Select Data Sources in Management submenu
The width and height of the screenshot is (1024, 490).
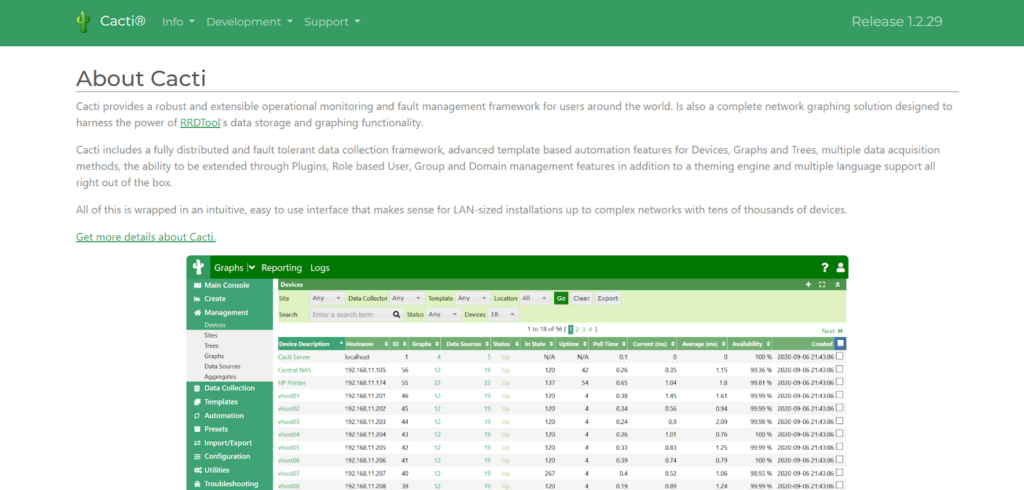click(222, 367)
